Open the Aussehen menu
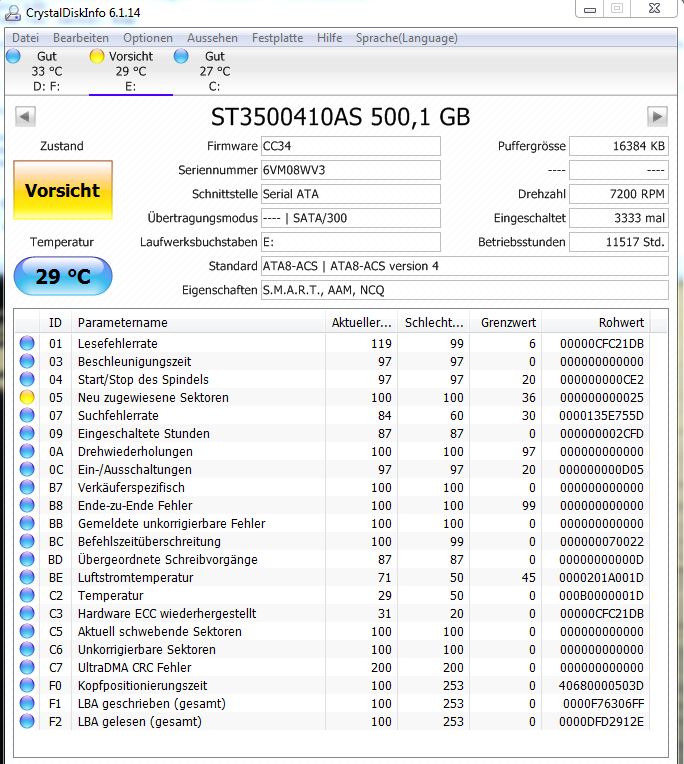 point(212,38)
